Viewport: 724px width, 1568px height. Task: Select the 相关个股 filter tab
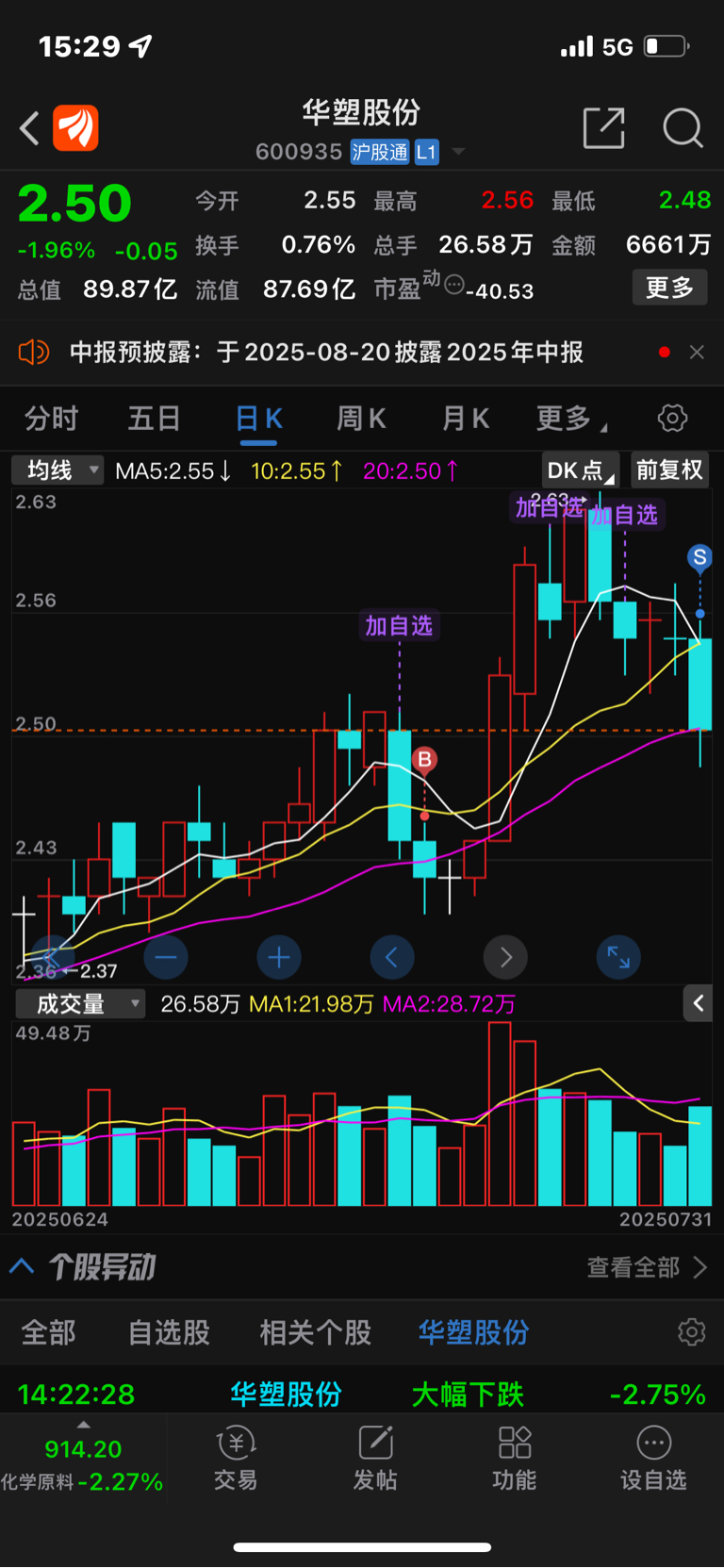tap(316, 1332)
